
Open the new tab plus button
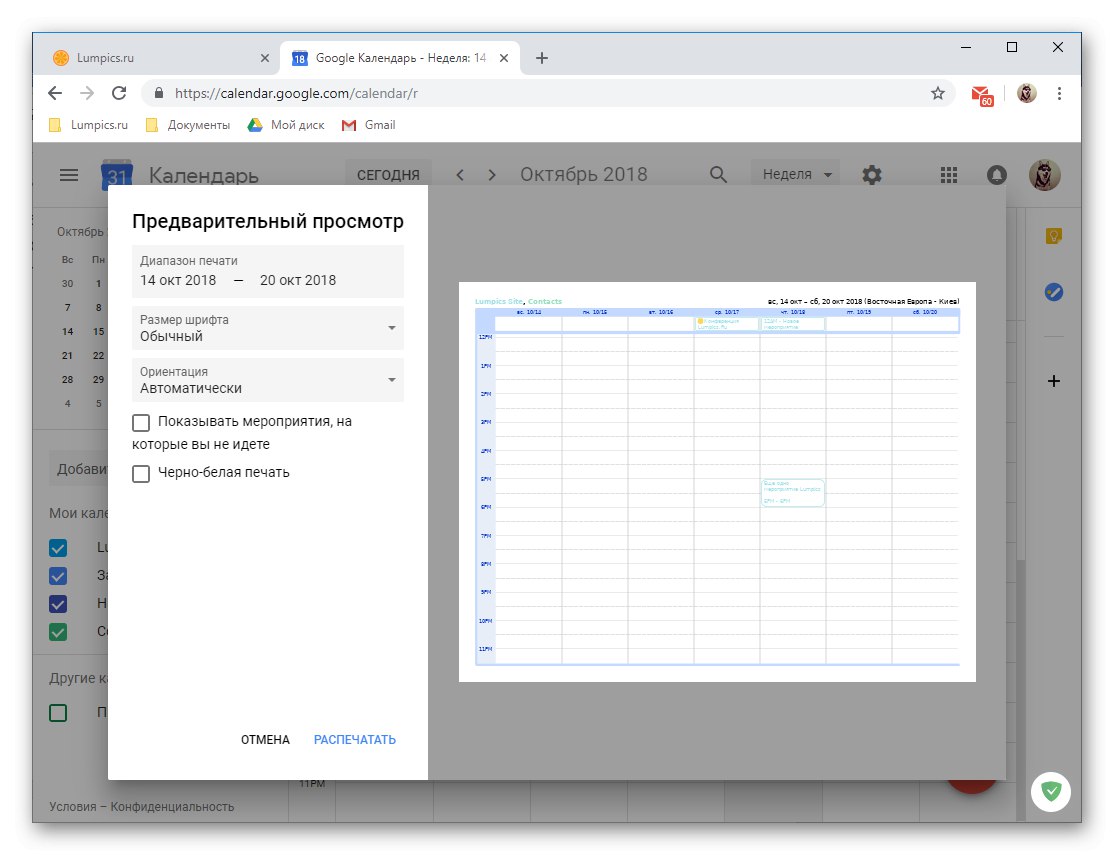[x=541, y=58]
